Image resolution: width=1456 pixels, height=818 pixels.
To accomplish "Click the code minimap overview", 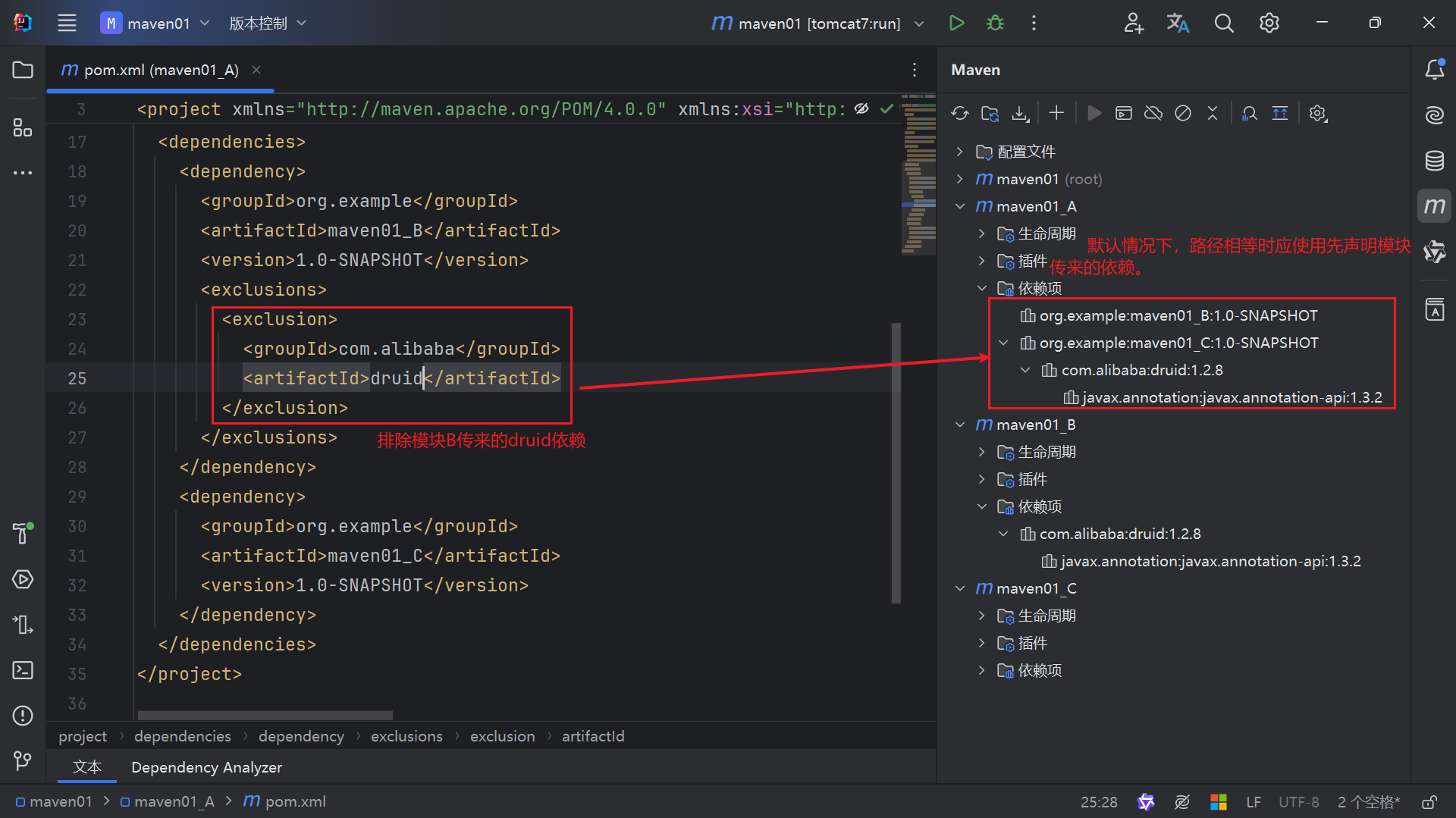I will tap(918, 174).
